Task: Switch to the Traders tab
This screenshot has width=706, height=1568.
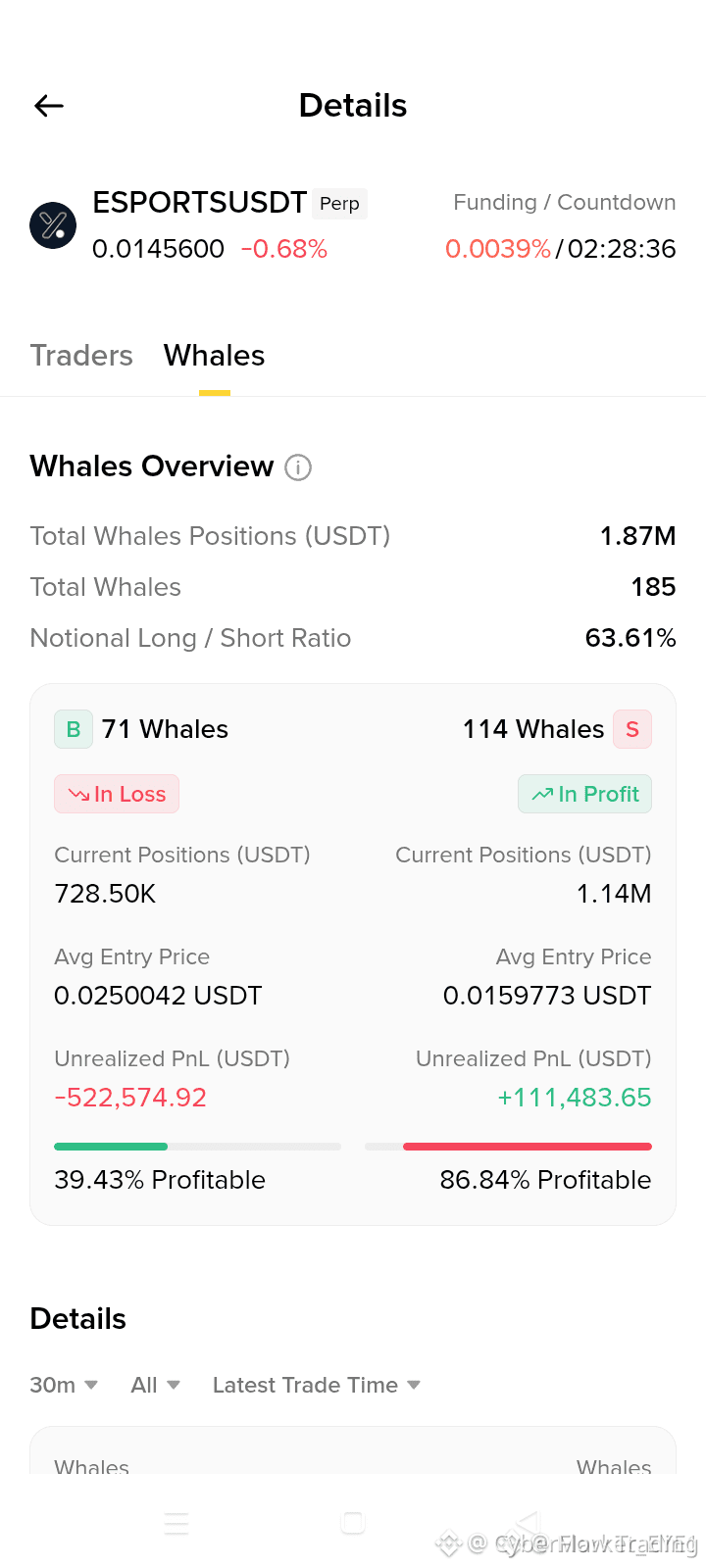Action: pyautogui.click(x=81, y=355)
